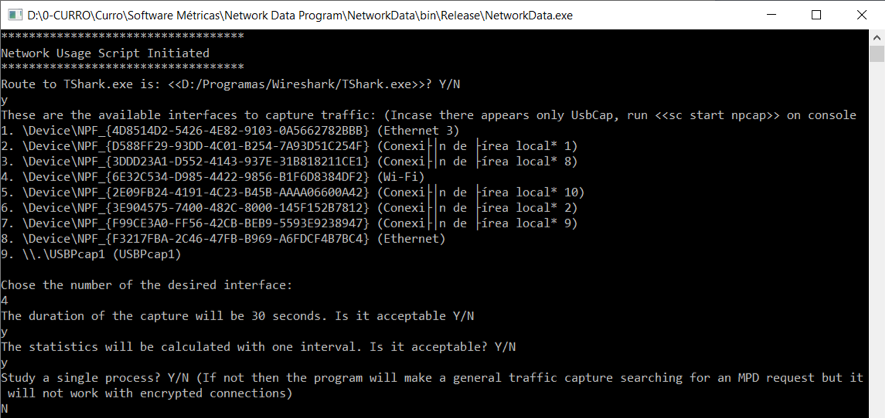
Task: Click the console app icon in title bar
Action: (x=15, y=15)
